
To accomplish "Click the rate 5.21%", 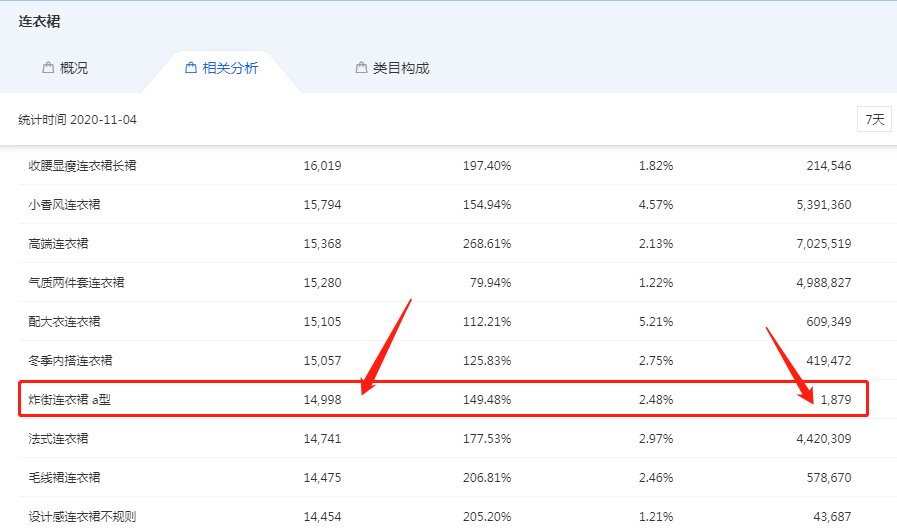I will [x=656, y=322].
